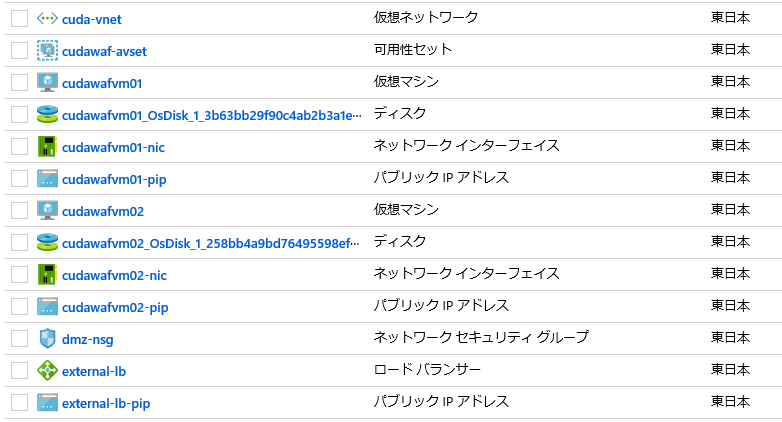The height and width of the screenshot is (422, 782).
Task: Open the cudawafvm02-pip link
Action: 115,307
